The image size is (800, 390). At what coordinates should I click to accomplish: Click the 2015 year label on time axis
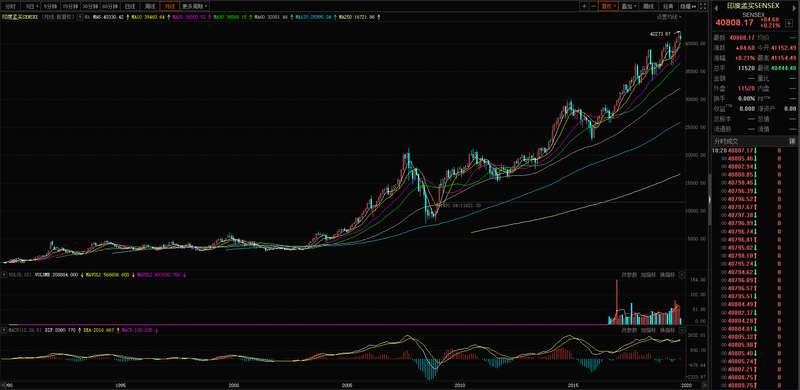(573, 385)
